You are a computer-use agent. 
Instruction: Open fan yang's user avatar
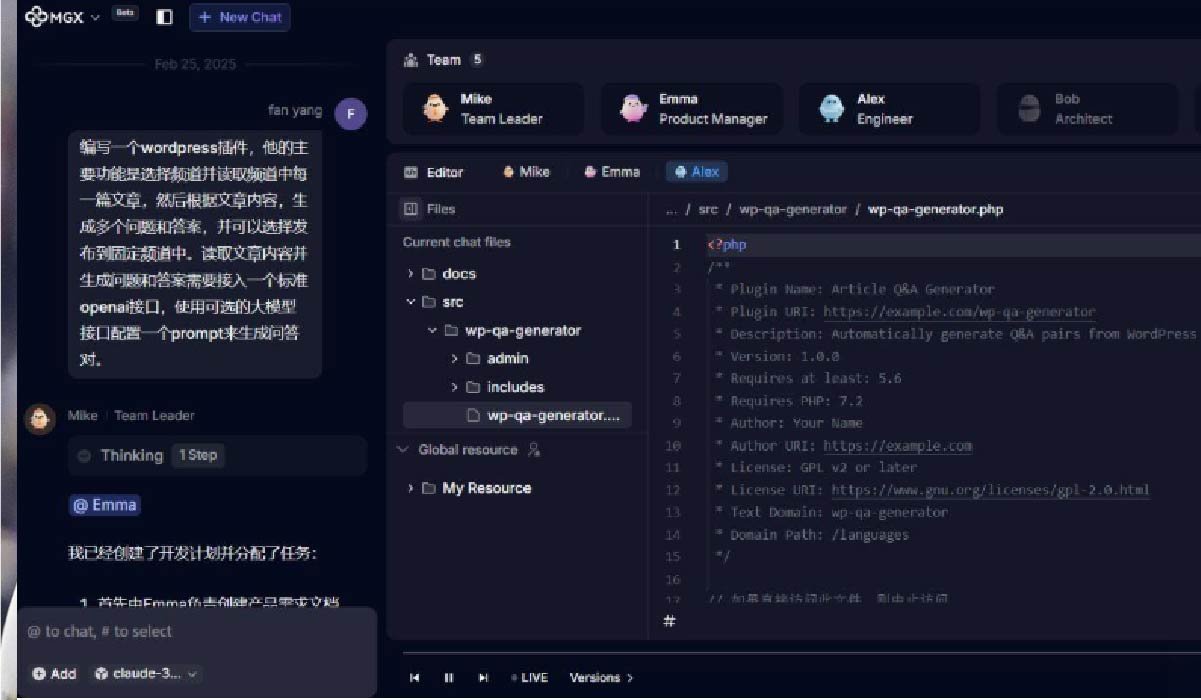pyautogui.click(x=350, y=114)
